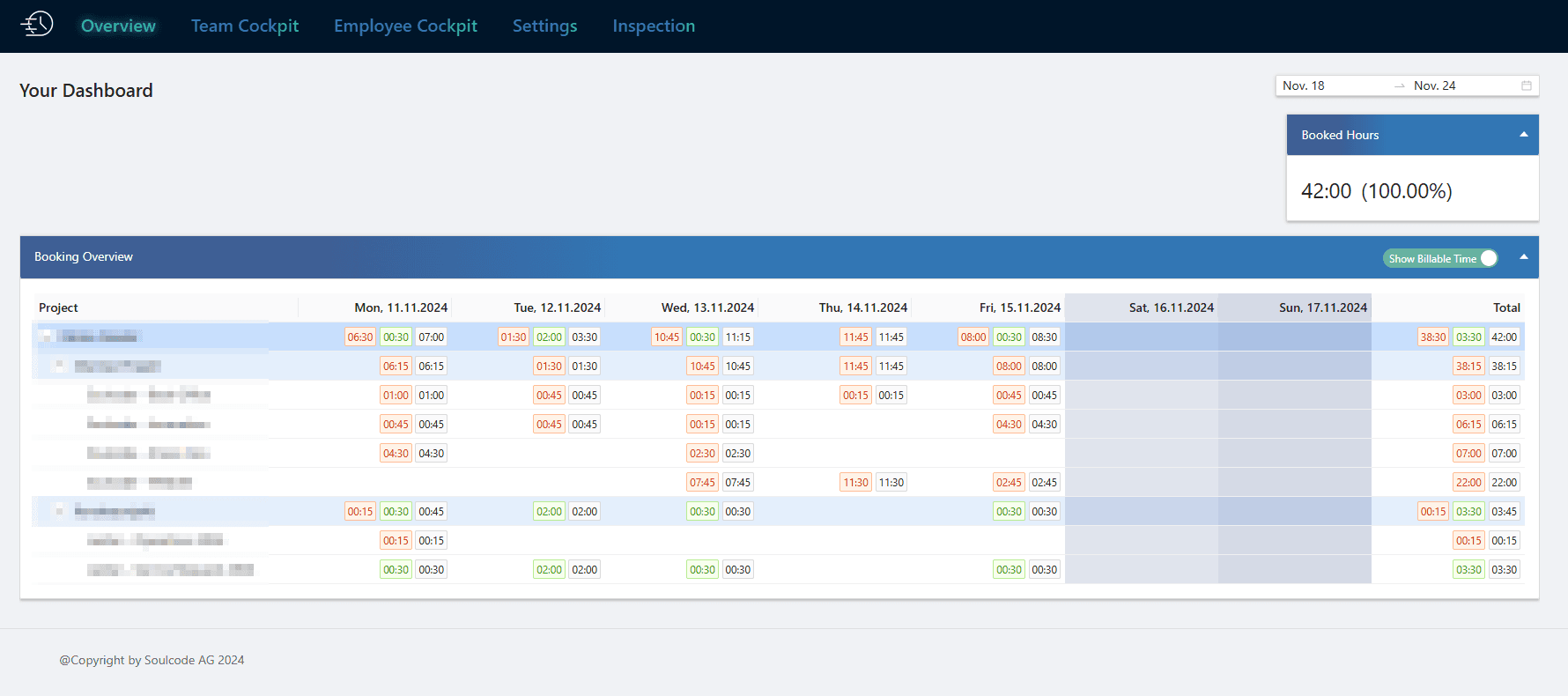The image size is (1568, 696).
Task: Open the calendar icon in the date range
Action: click(1527, 85)
